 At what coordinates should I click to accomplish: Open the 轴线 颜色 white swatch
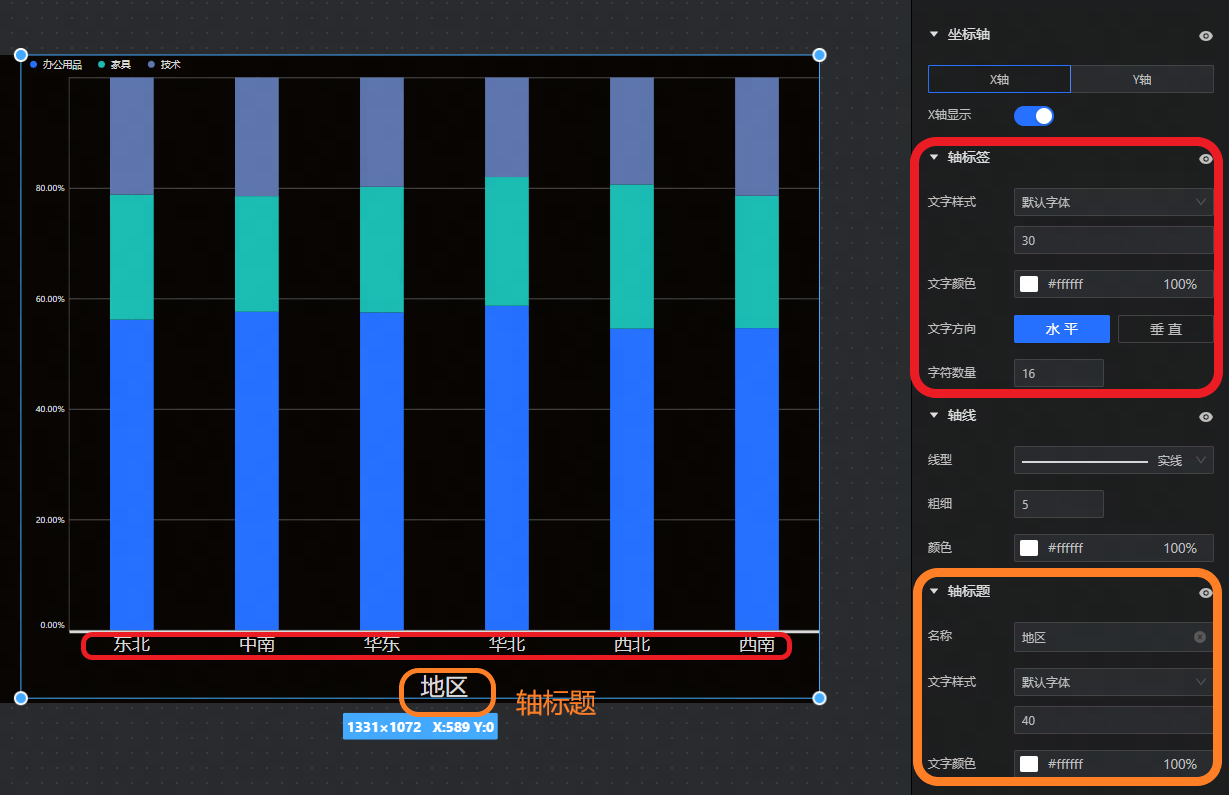(1029, 548)
